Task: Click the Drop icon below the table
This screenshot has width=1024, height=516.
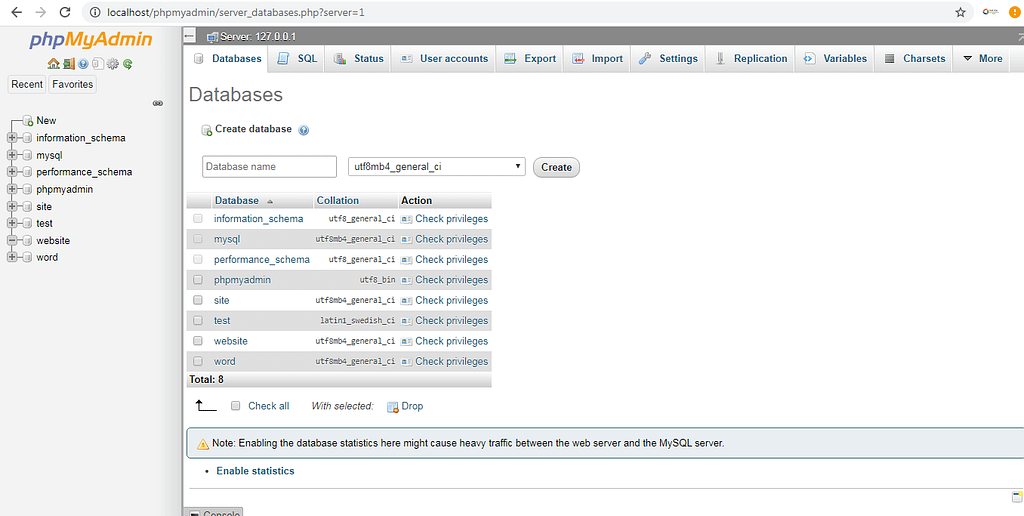Action: click(392, 407)
